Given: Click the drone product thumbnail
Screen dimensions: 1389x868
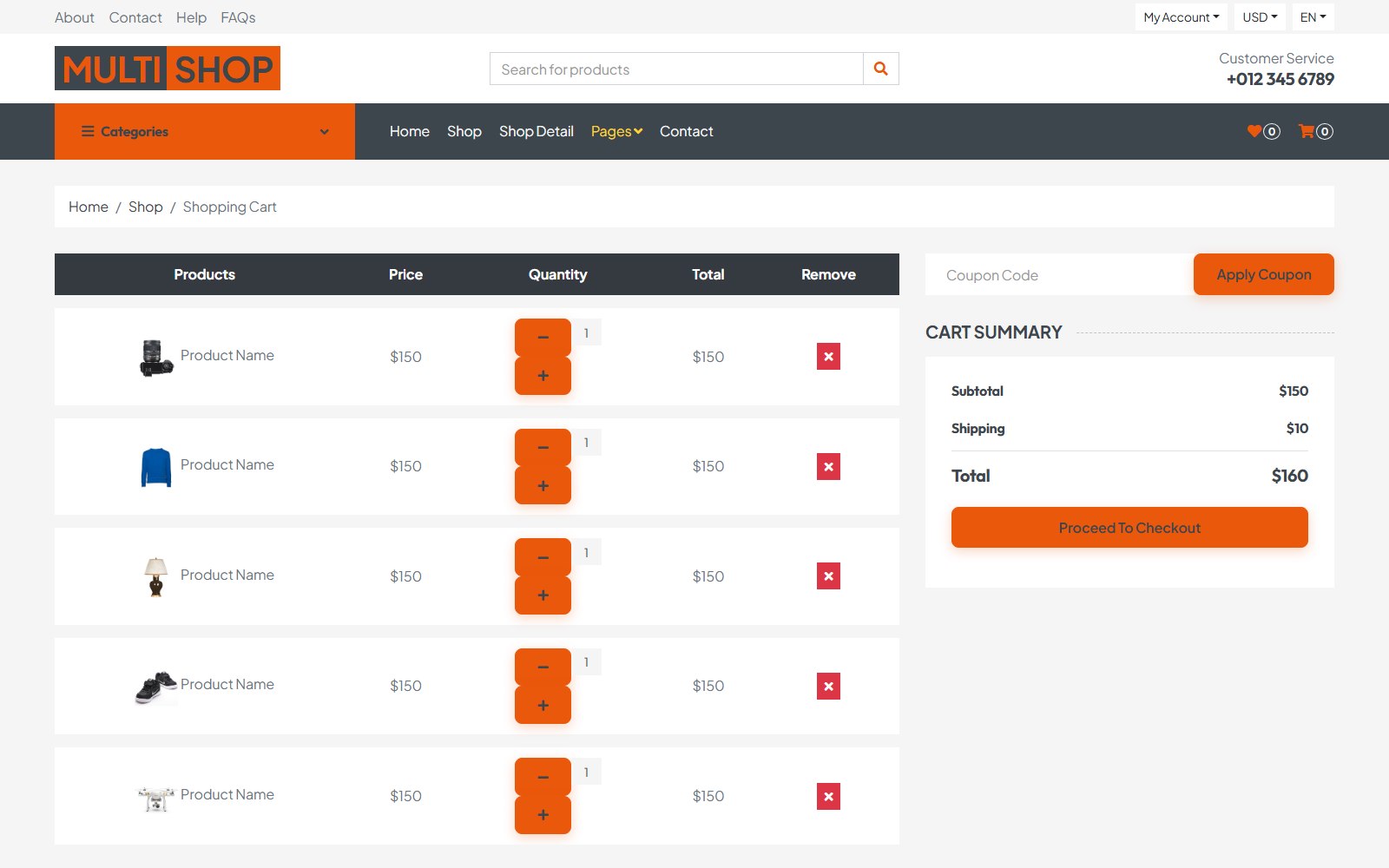Looking at the screenshot, I should [x=156, y=797].
